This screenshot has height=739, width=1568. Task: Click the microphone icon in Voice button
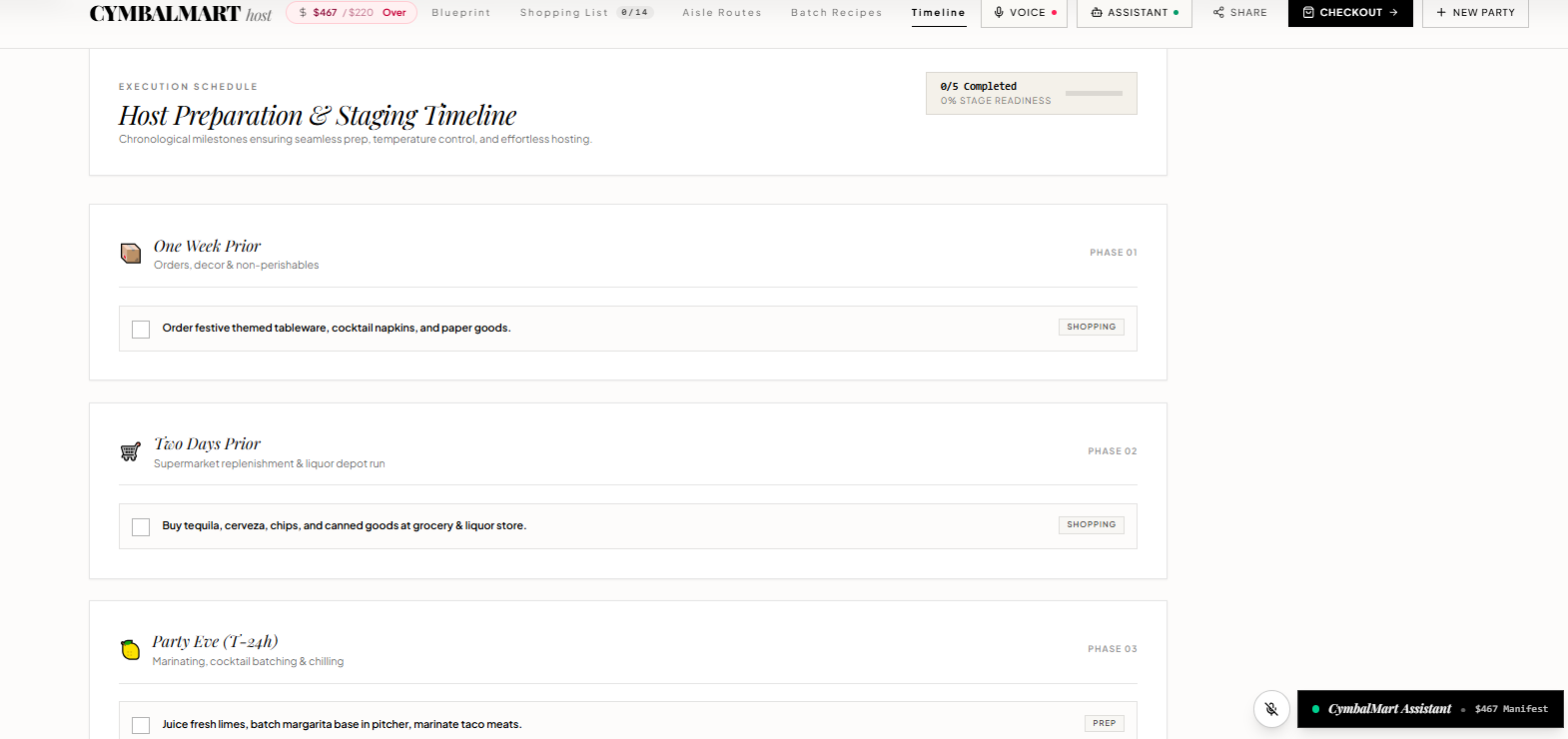999,13
